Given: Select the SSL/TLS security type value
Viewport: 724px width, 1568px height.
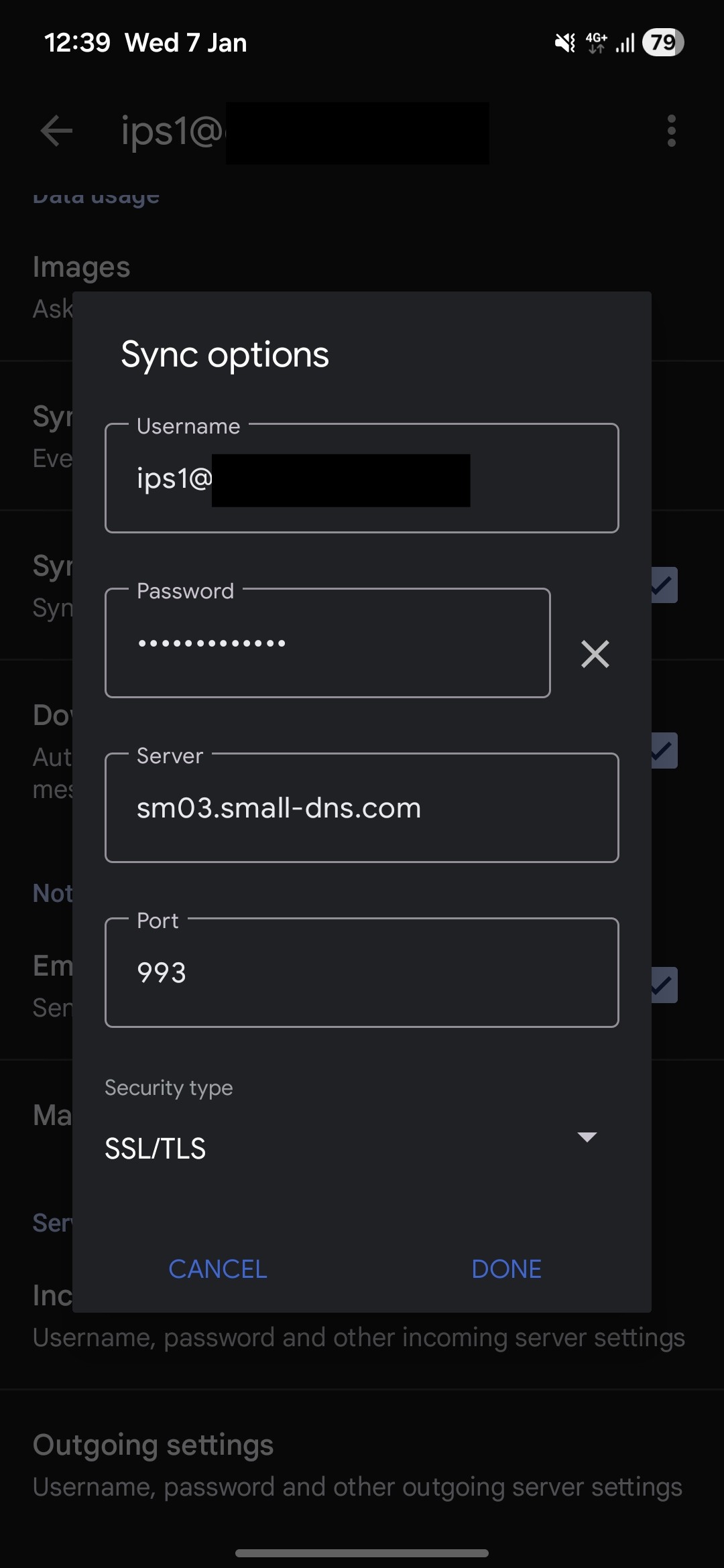Looking at the screenshot, I should [x=156, y=1149].
